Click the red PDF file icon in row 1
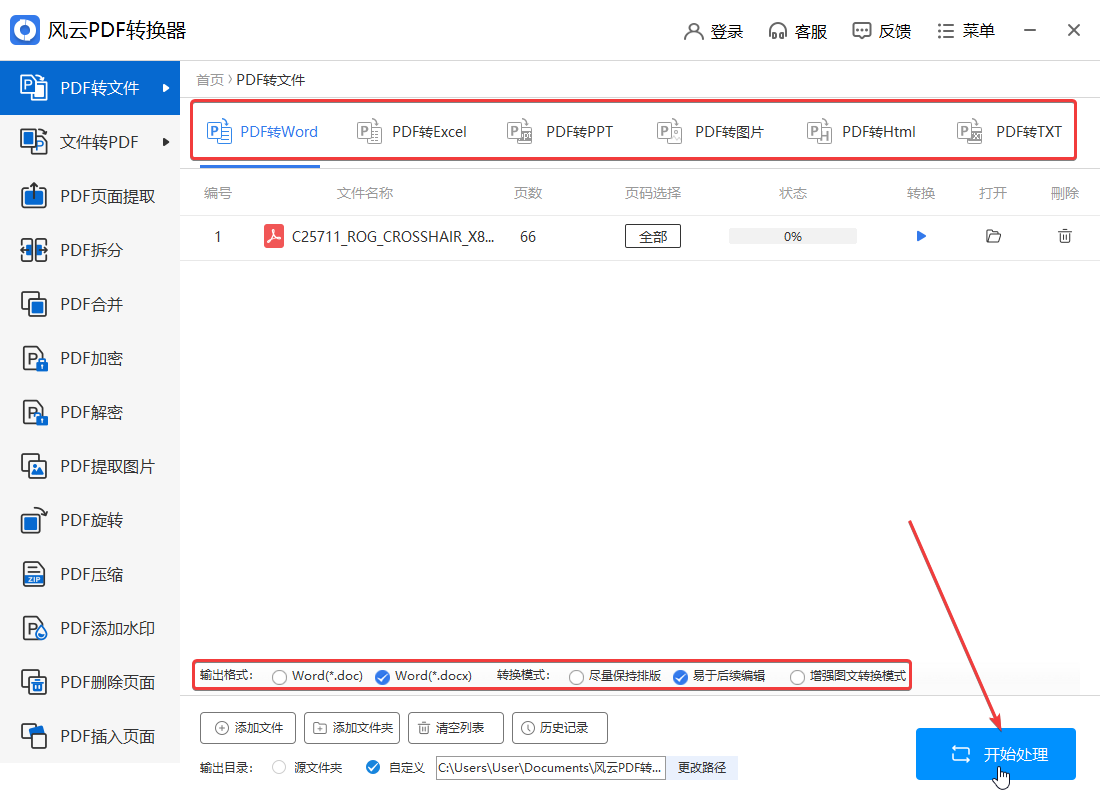 point(274,236)
